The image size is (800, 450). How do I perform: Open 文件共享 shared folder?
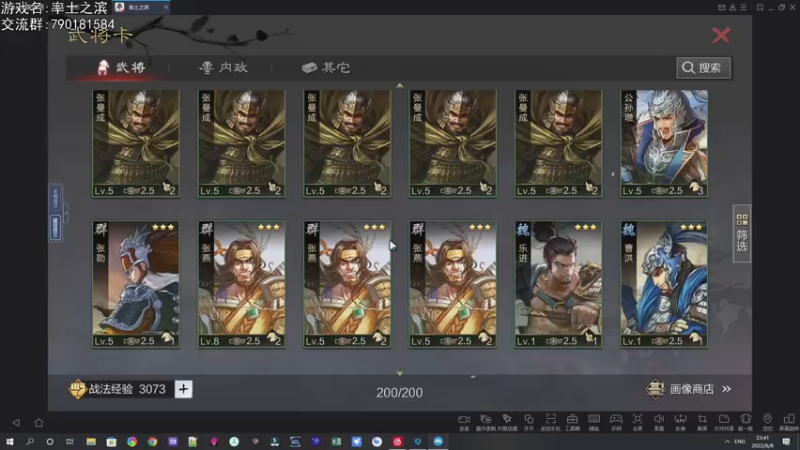(724, 421)
